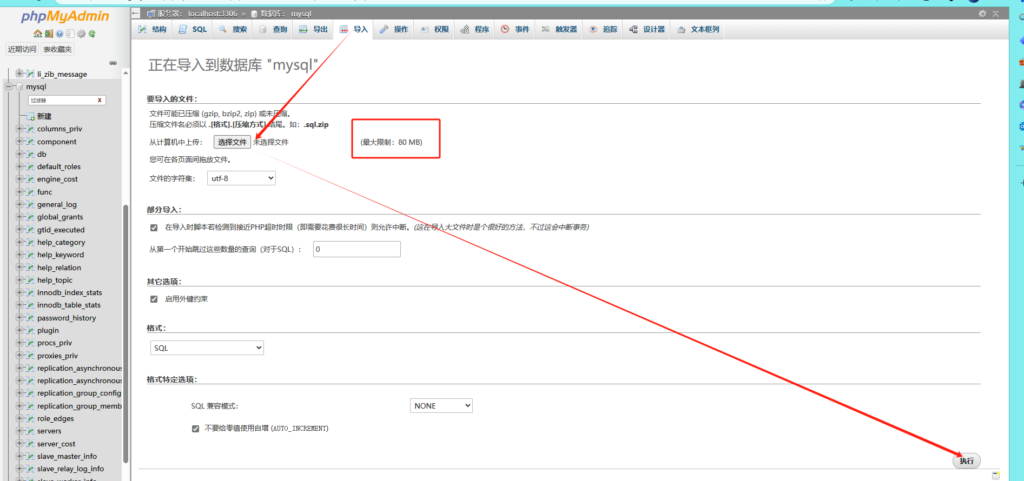Switch to the 搜索 tab
Viewport: 1024px width, 481px height.
pyautogui.click(x=233, y=29)
